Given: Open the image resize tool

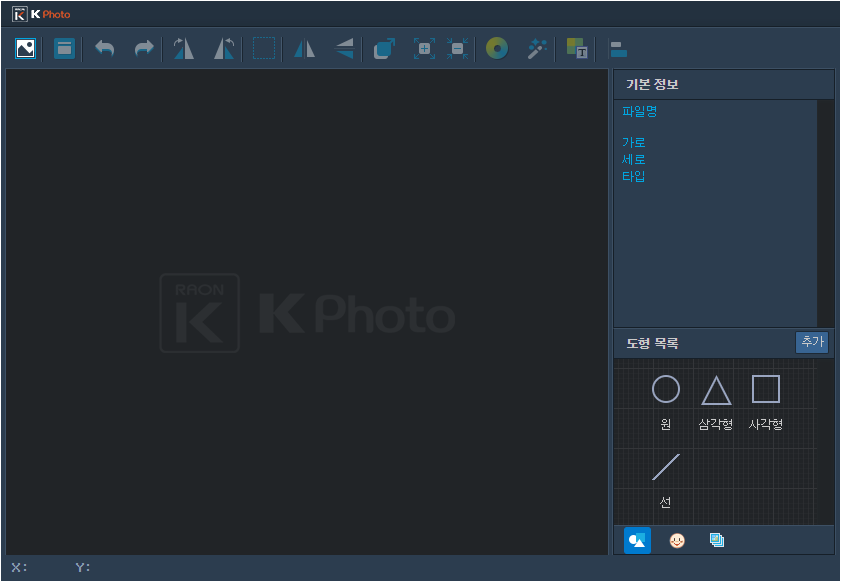Looking at the screenshot, I should pyautogui.click(x=384, y=49).
